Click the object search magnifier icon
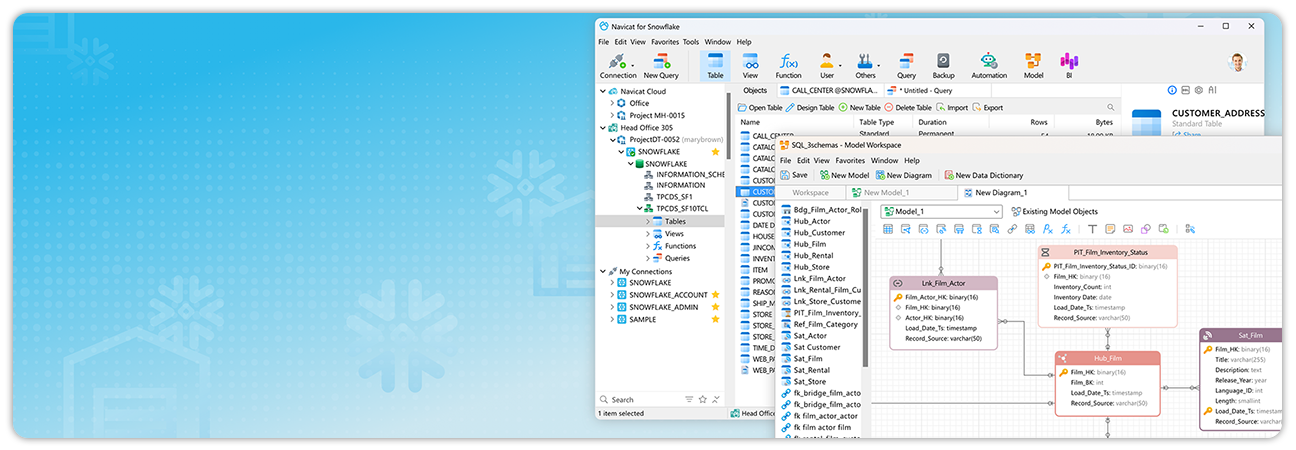 [1110, 107]
